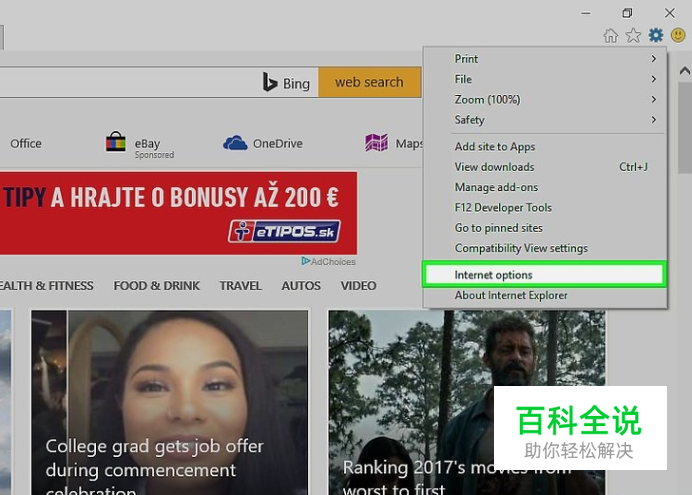Open the Favorites star icon

pyautogui.click(x=633, y=35)
